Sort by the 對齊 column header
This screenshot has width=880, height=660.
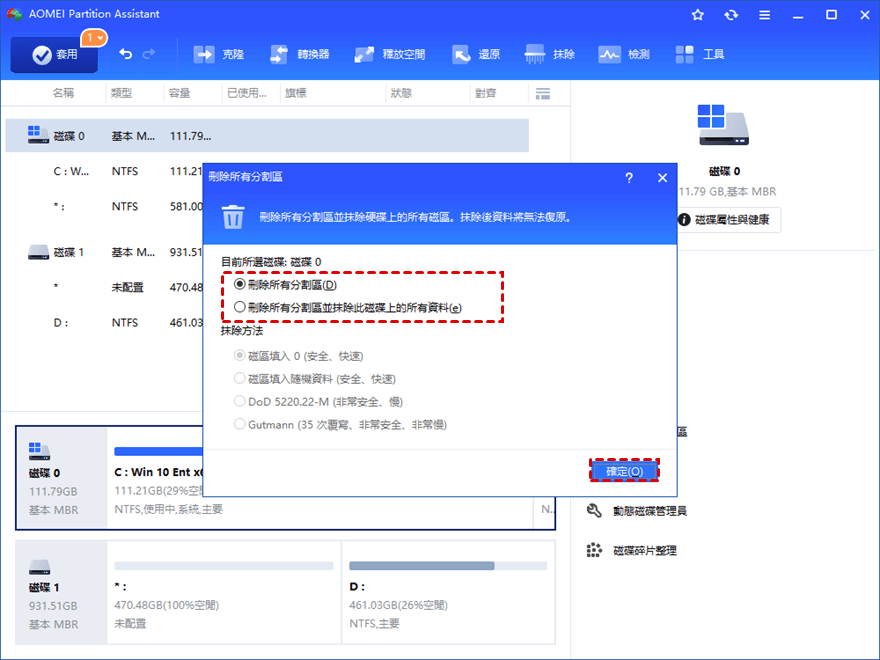[x=485, y=93]
